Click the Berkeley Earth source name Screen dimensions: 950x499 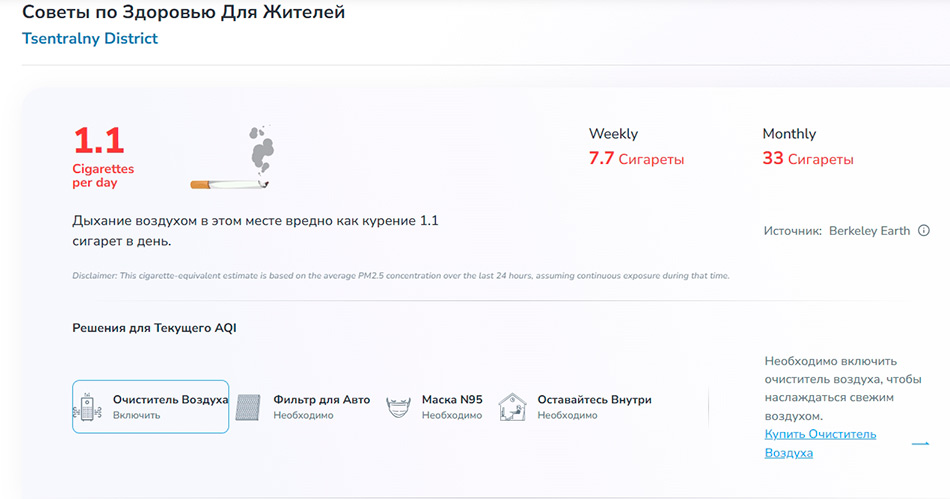(869, 231)
